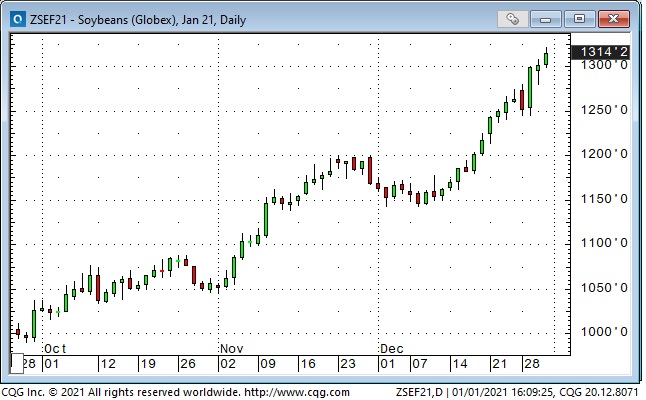Click the chain link icon in title bar

tap(513, 19)
